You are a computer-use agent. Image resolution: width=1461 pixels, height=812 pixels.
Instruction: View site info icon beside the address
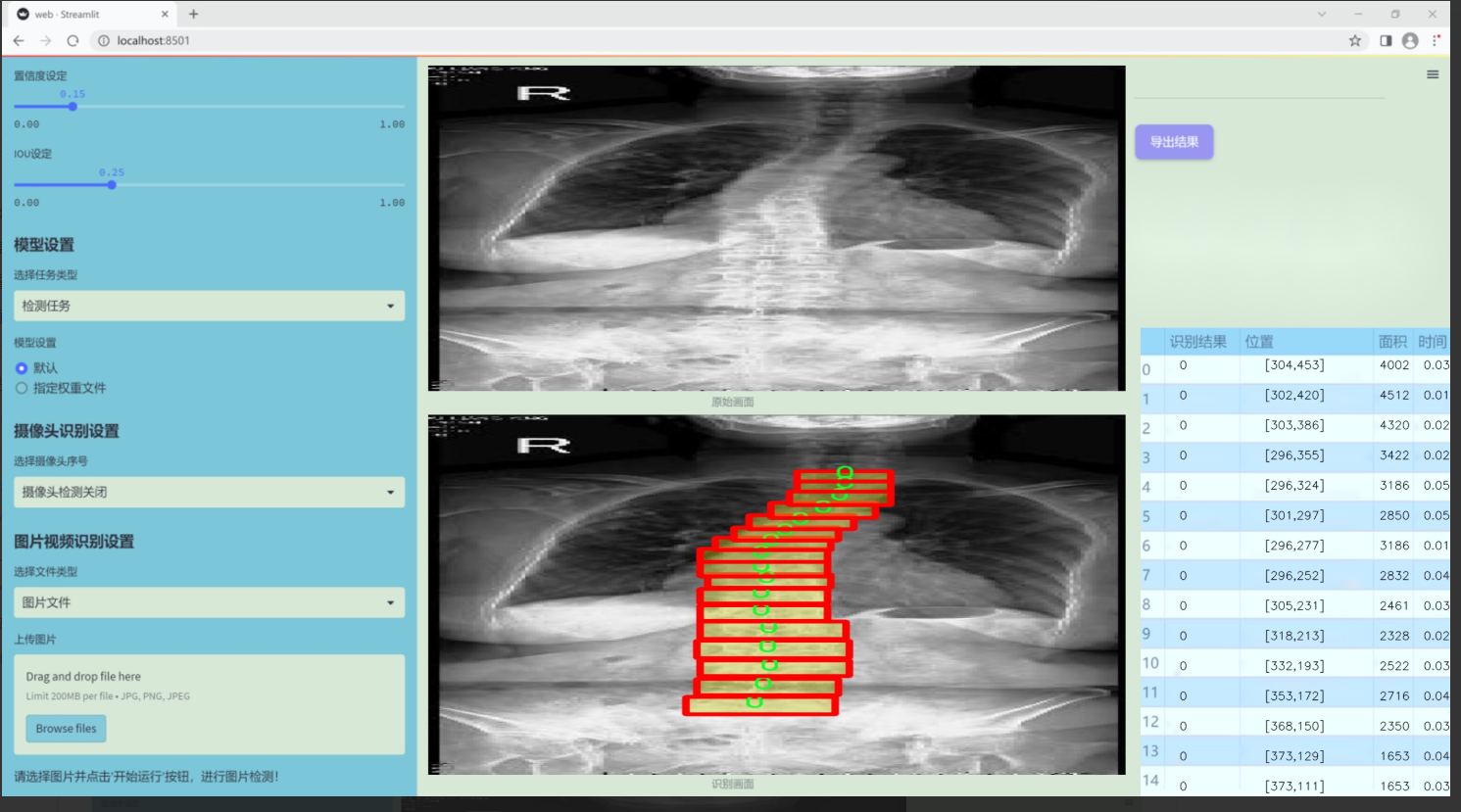pos(104,40)
